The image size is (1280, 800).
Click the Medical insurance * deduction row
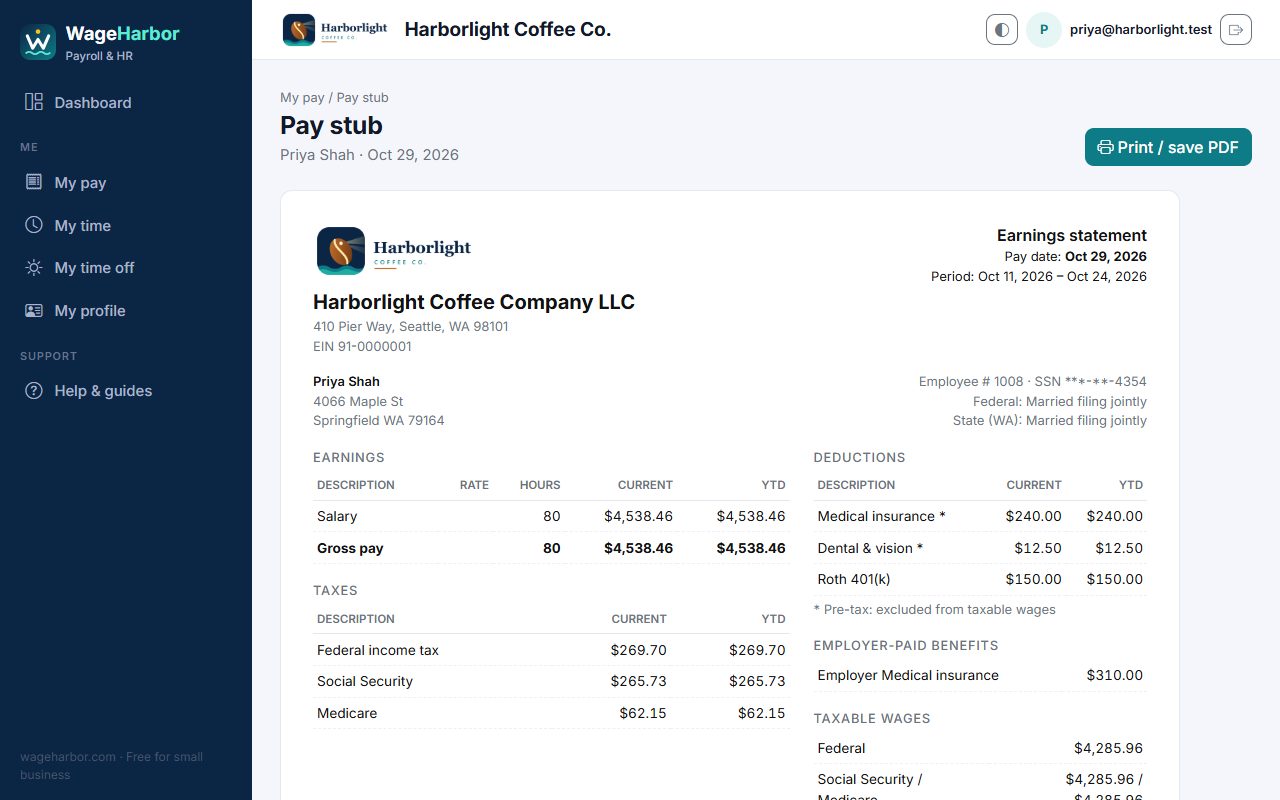coord(980,516)
